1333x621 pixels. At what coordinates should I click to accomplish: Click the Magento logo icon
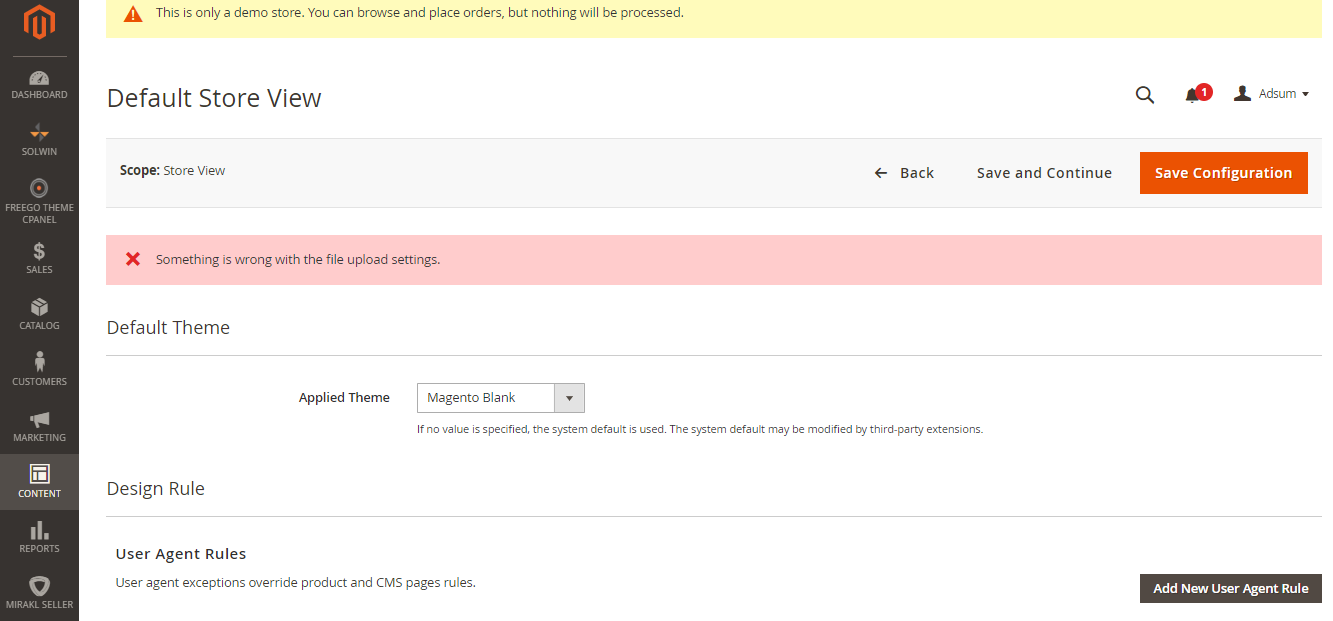(x=39, y=23)
